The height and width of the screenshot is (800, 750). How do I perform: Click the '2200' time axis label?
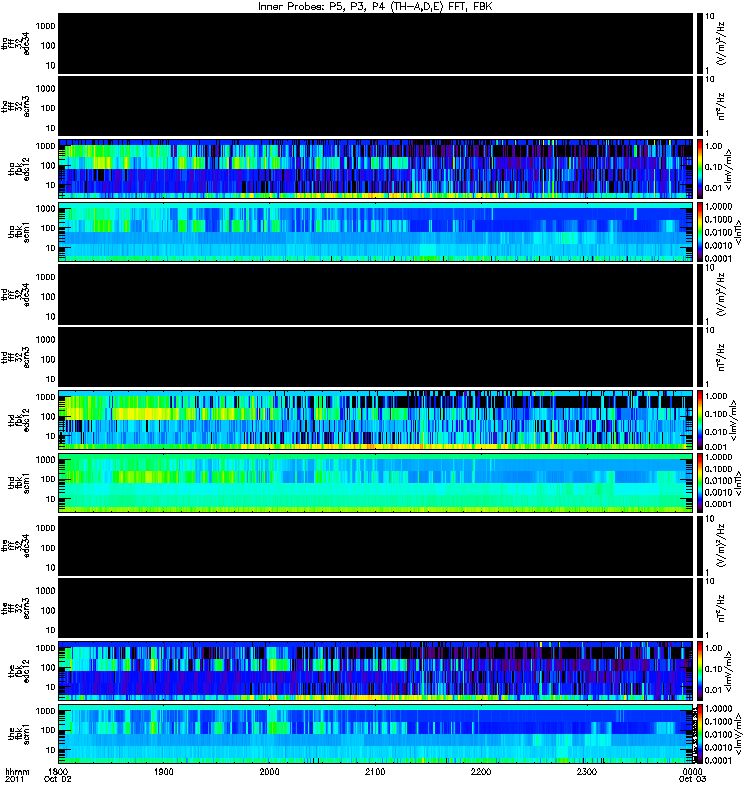click(481, 772)
